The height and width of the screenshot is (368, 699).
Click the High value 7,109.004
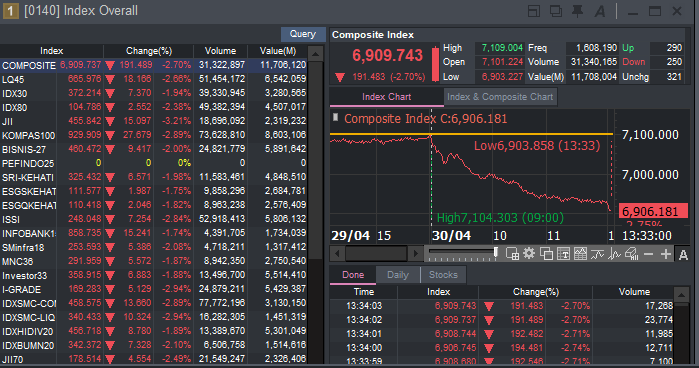click(x=502, y=48)
